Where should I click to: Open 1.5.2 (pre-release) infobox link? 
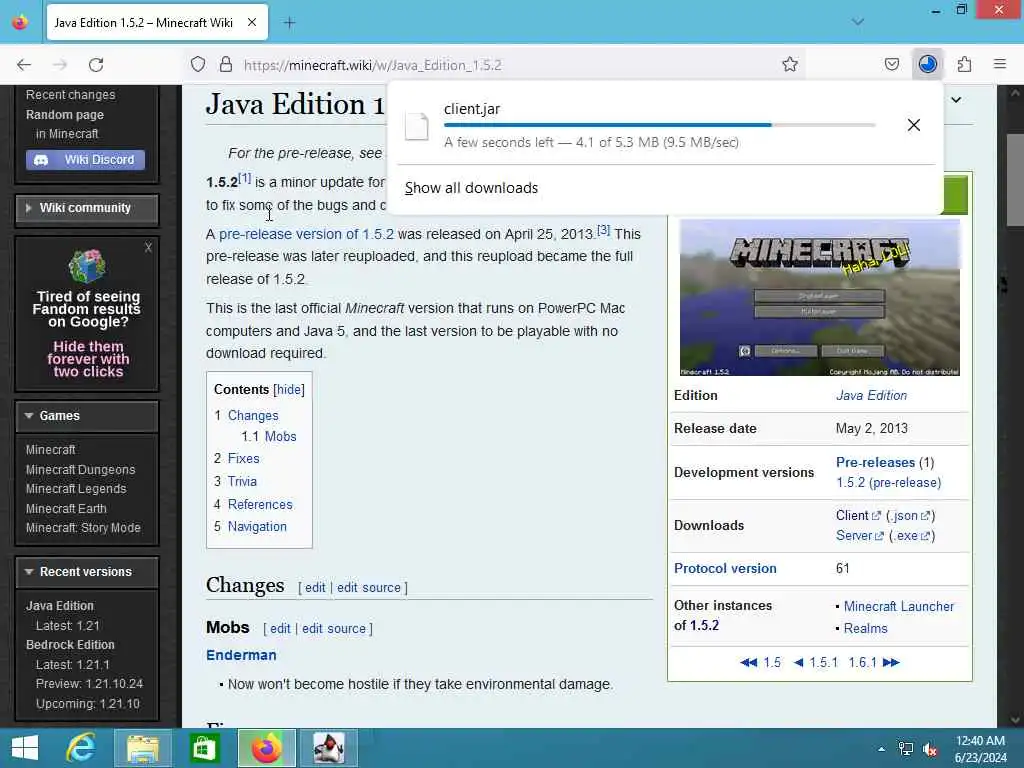[x=888, y=483]
